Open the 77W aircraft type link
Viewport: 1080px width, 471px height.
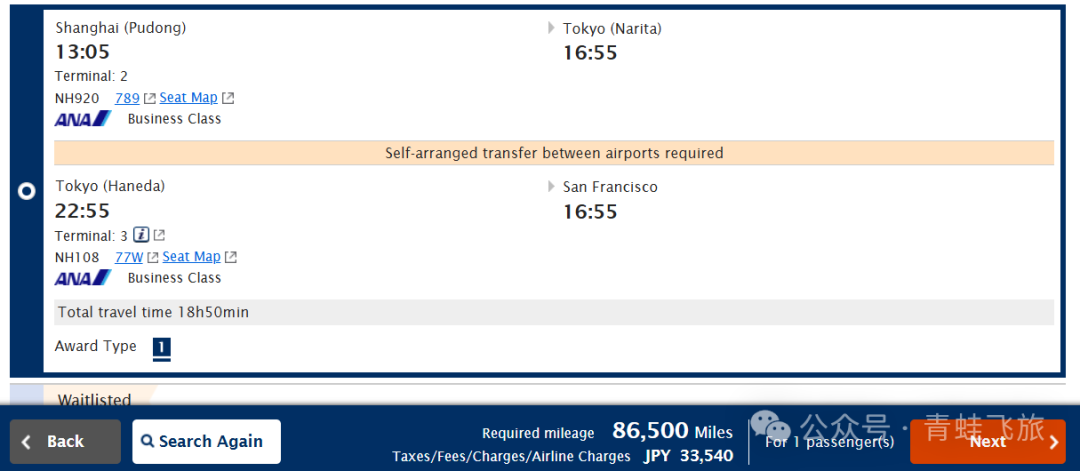pos(129,257)
